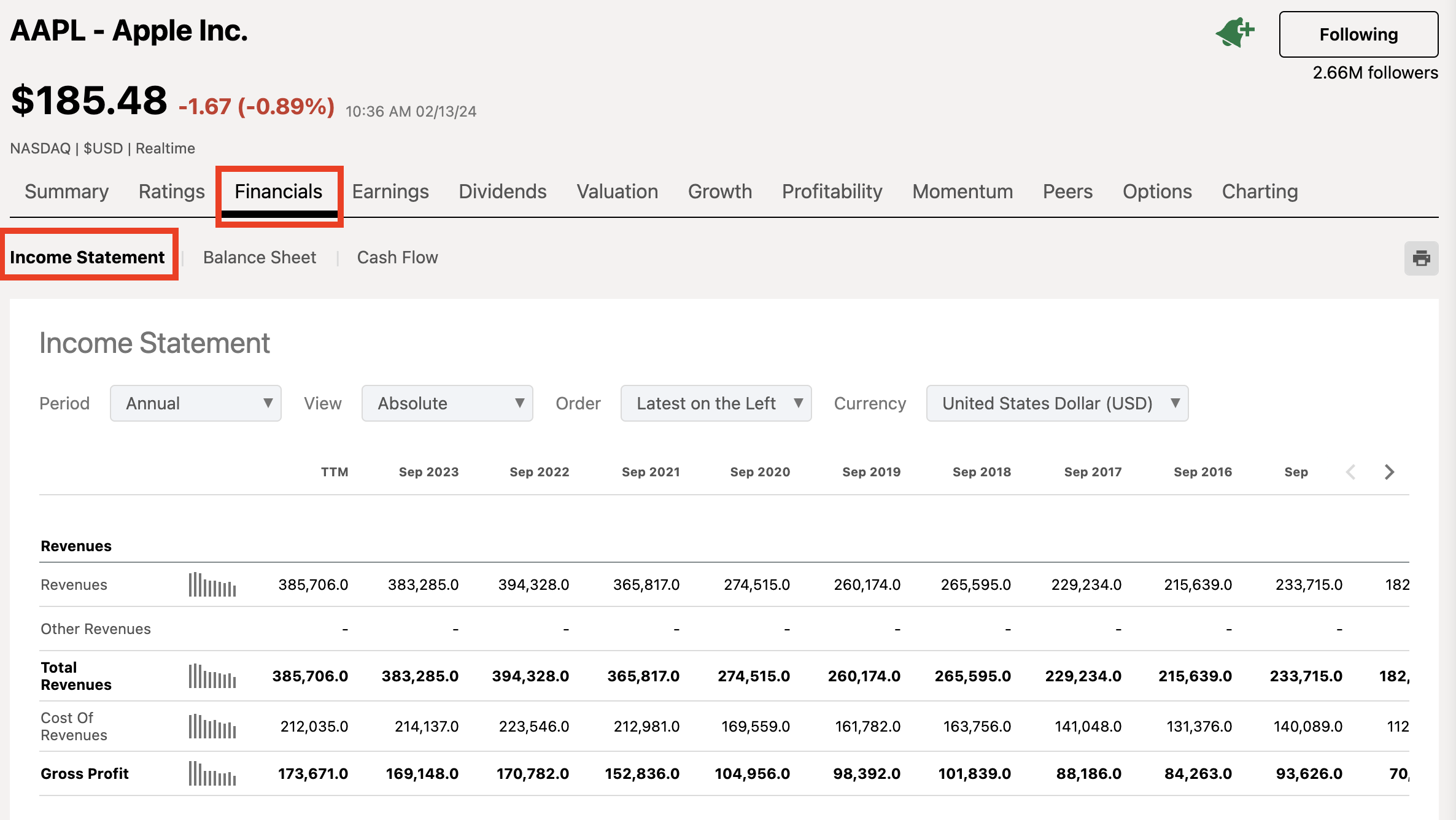Switch to the Ratings tab
1456x820 pixels.
[x=172, y=191]
